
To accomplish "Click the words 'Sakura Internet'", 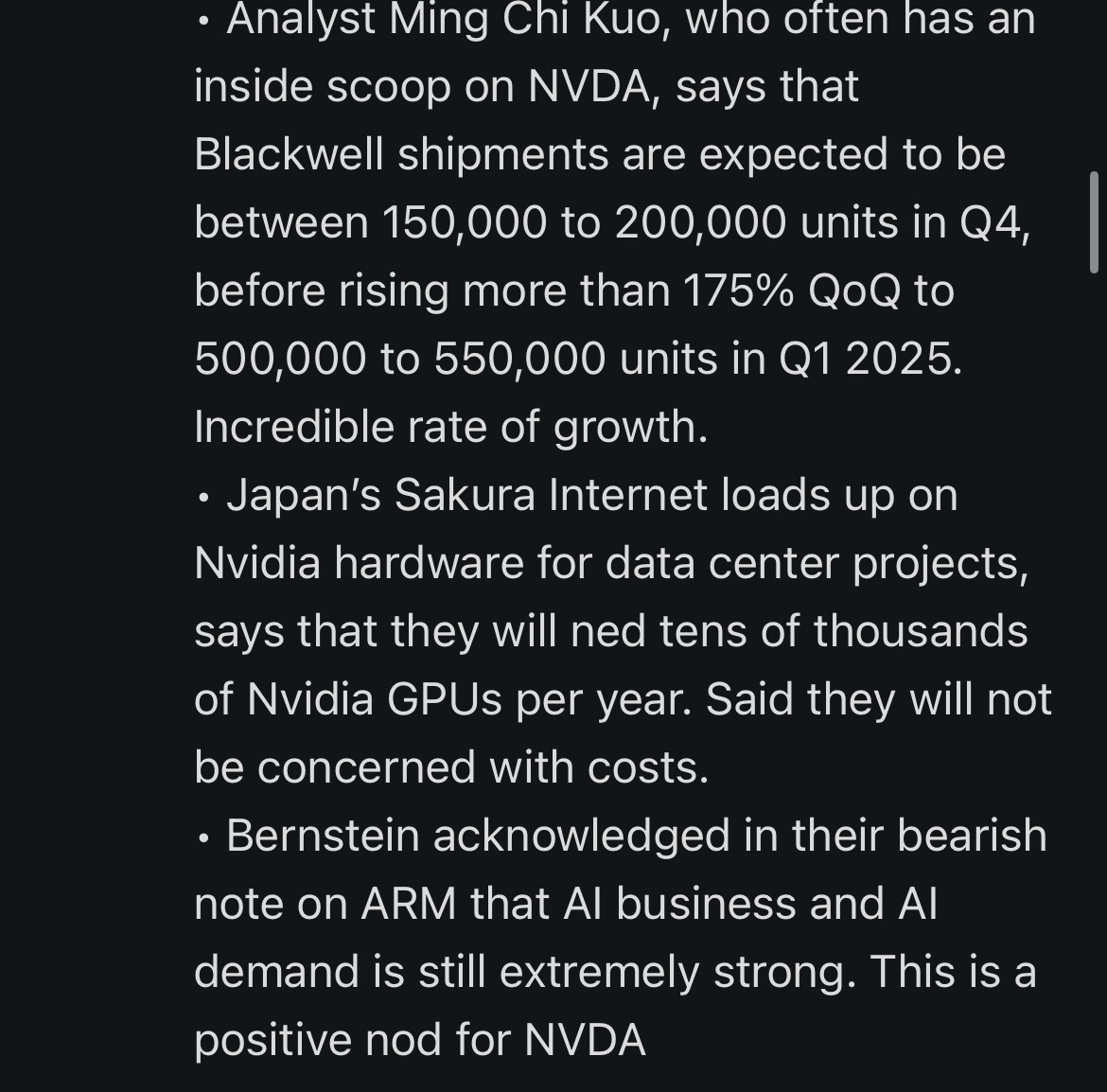I will coord(550,495).
